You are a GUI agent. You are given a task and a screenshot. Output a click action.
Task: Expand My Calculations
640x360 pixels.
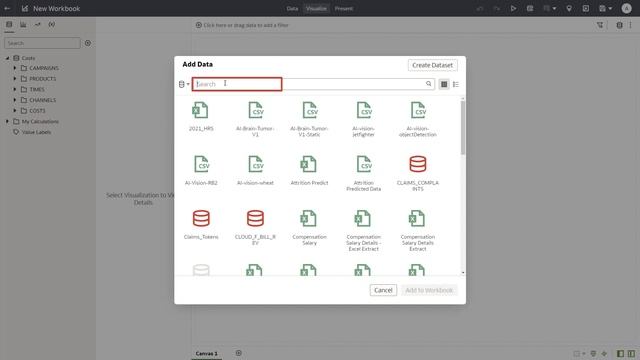click(x=7, y=121)
